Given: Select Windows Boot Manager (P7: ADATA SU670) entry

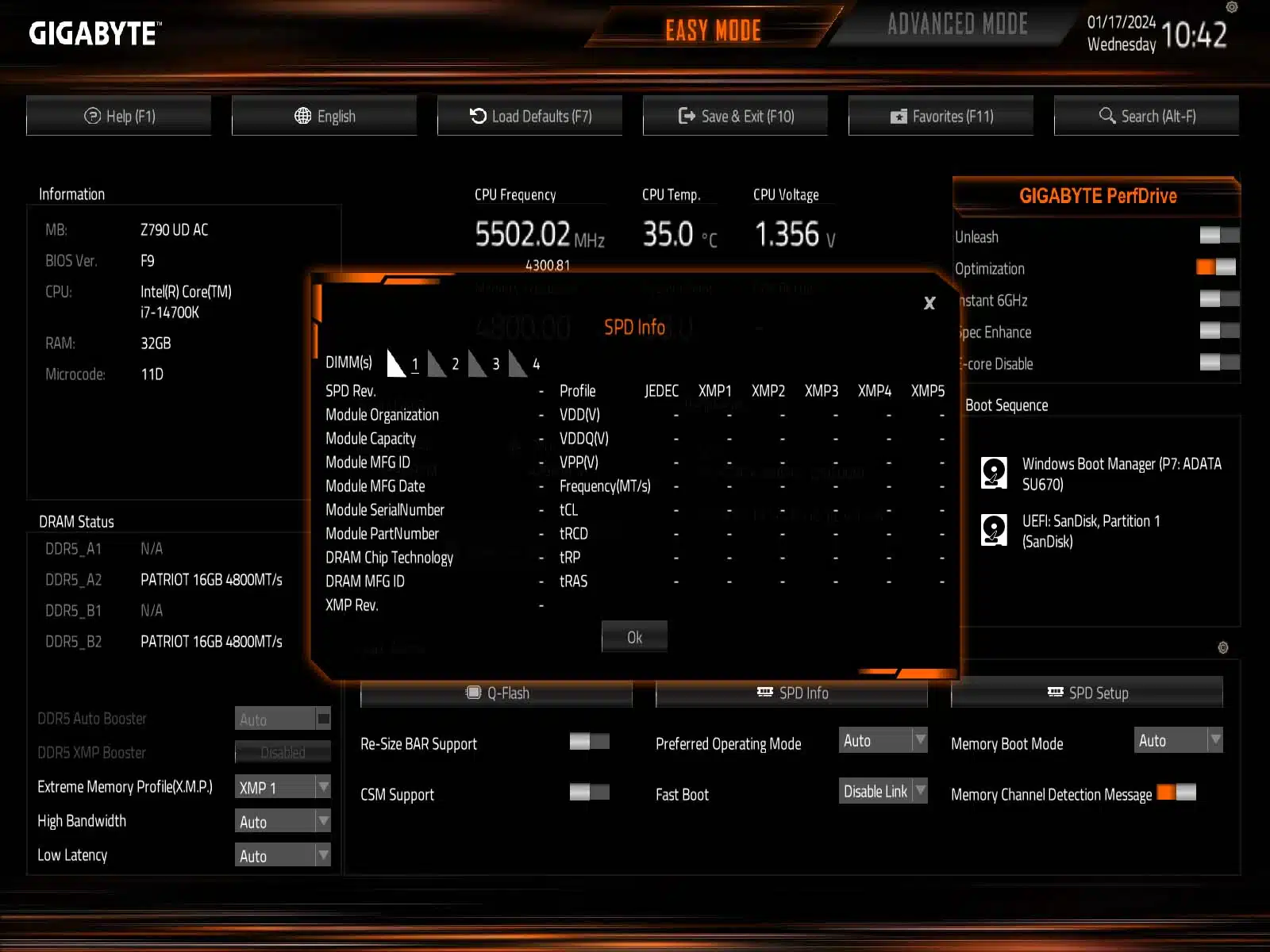Looking at the screenshot, I should coord(1102,474).
